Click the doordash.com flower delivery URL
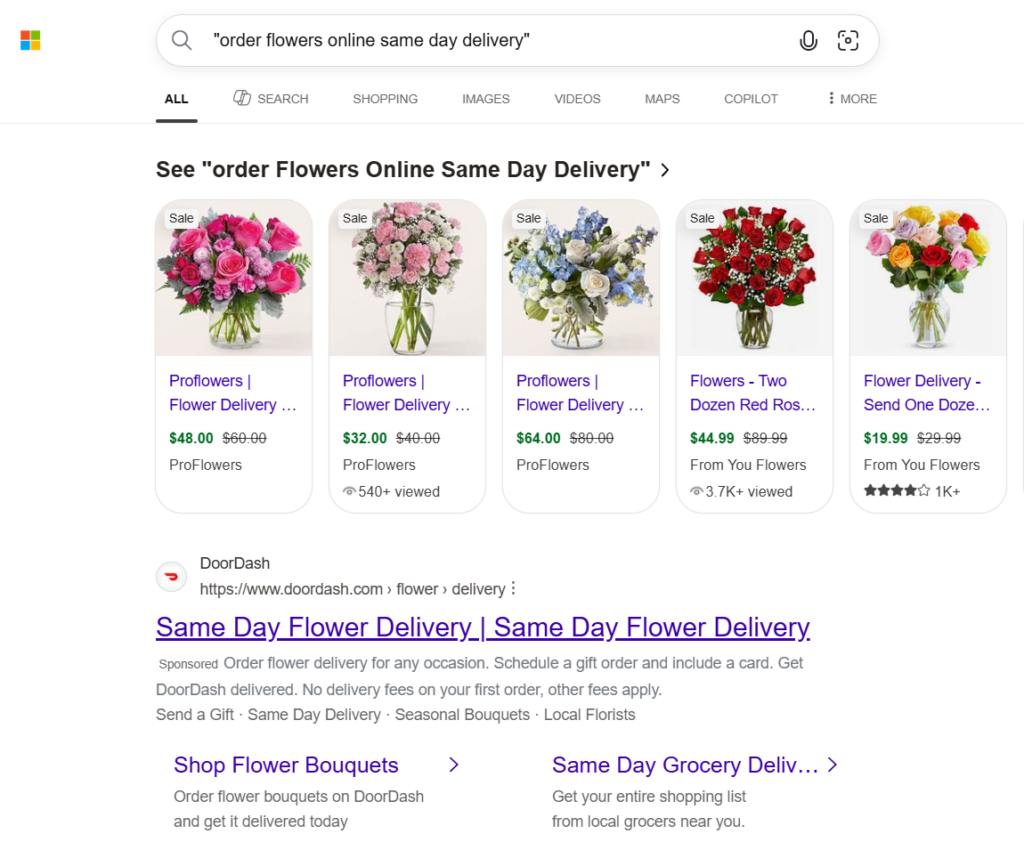This screenshot has width=1024, height=850. coord(353,589)
